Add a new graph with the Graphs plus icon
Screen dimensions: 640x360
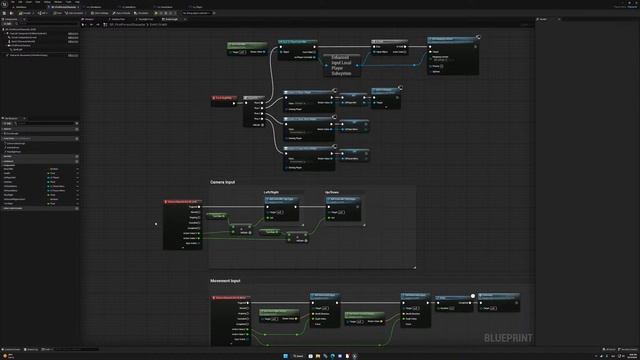pos(77,129)
